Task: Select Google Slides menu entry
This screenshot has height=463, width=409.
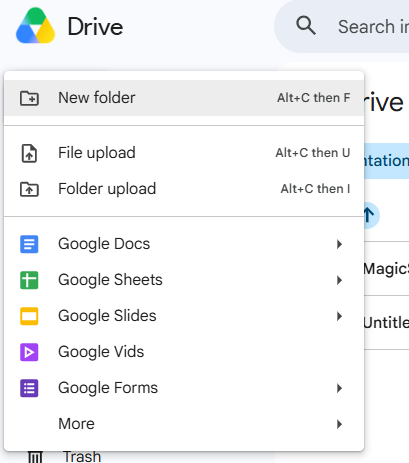Action: [x=184, y=316]
